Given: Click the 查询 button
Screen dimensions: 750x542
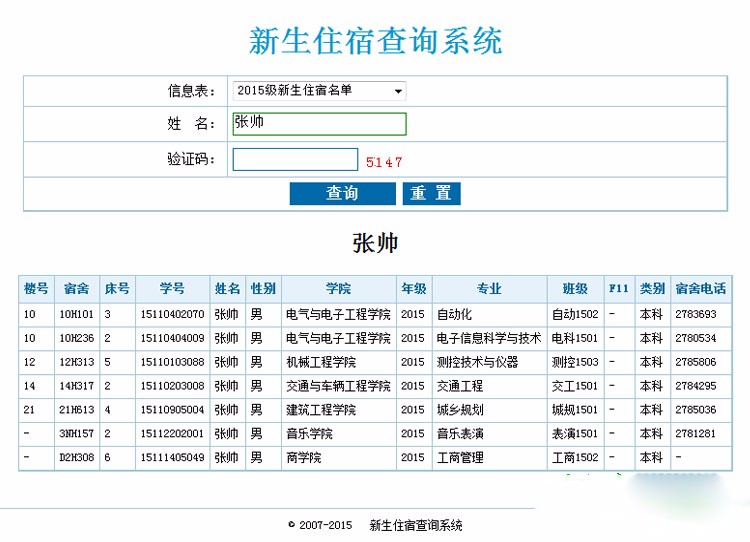Looking at the screenshot, I should 342,193.
